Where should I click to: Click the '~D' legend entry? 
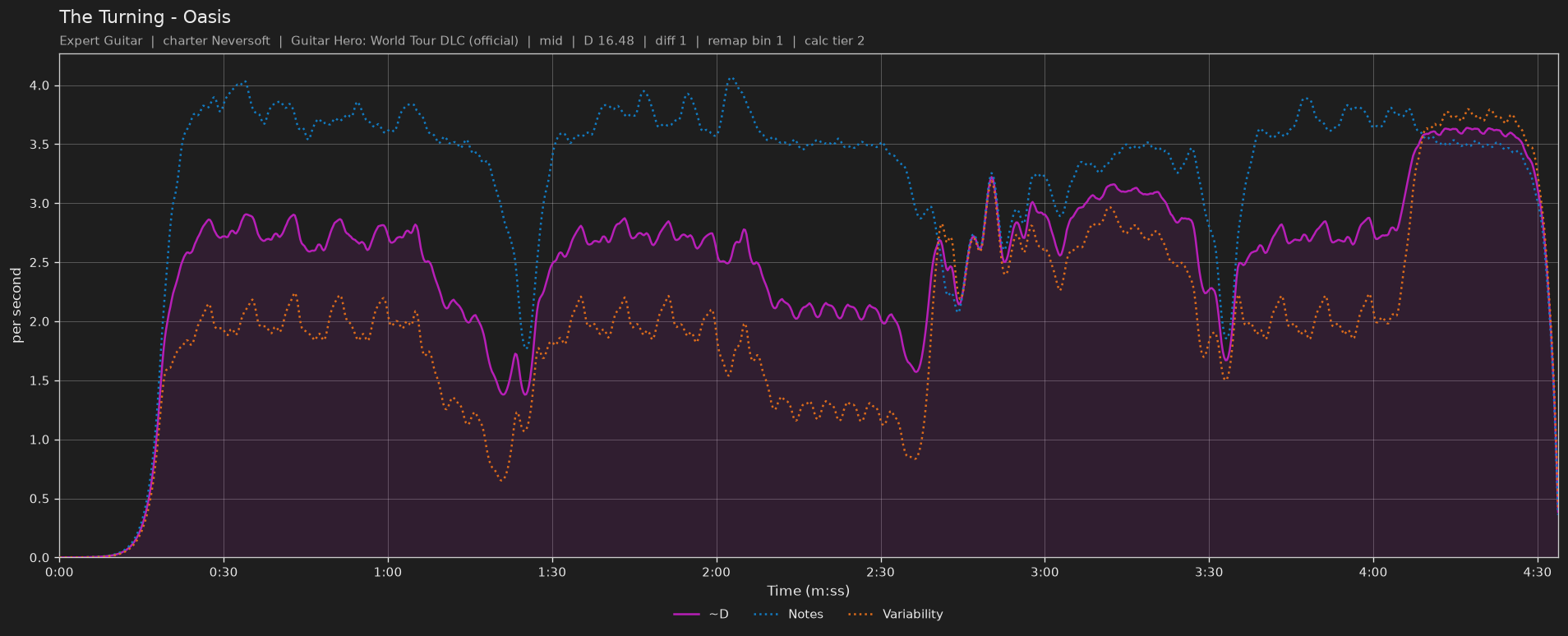click(x=701, y=614)
